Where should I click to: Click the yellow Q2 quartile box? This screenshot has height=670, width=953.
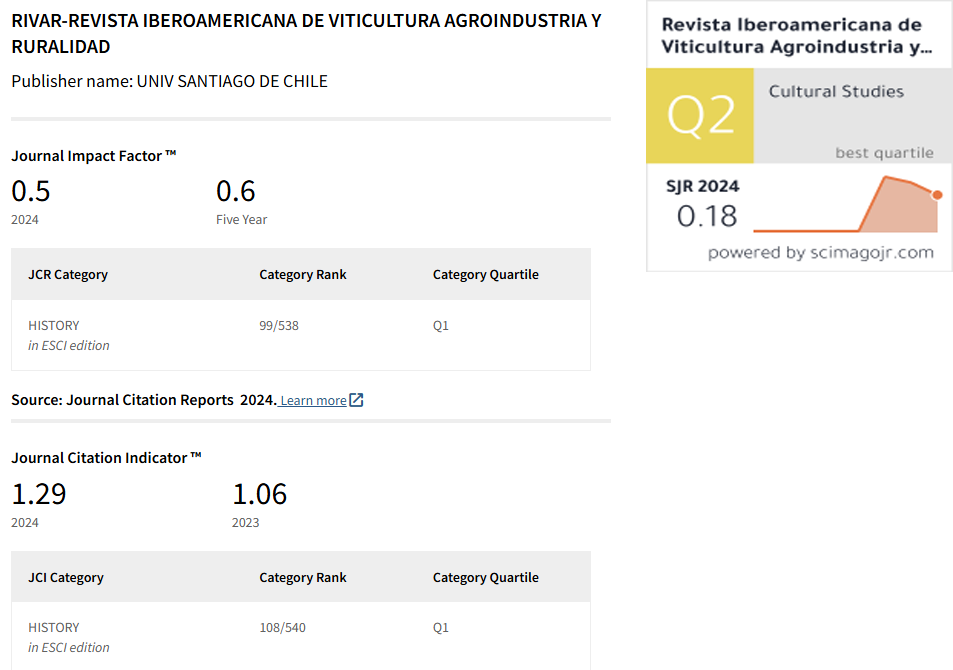pyautogui.click(x=700, y=116)
